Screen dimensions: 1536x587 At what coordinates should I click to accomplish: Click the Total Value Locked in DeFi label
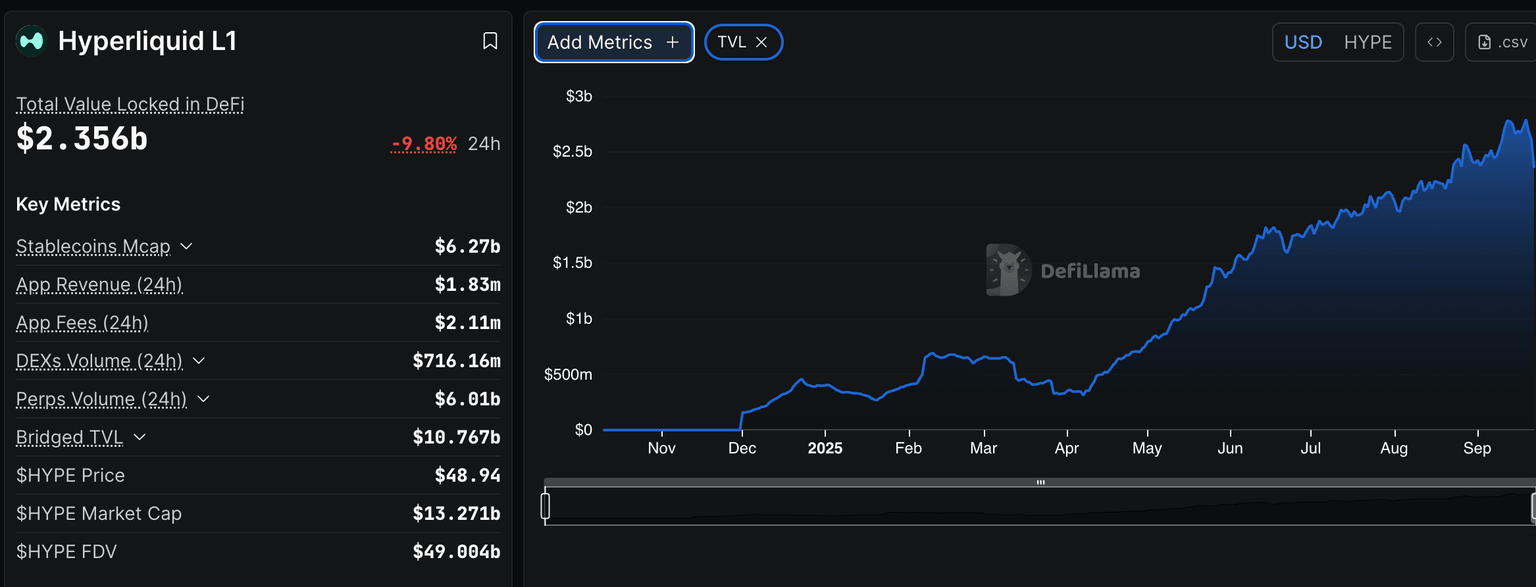pos(130,104)
